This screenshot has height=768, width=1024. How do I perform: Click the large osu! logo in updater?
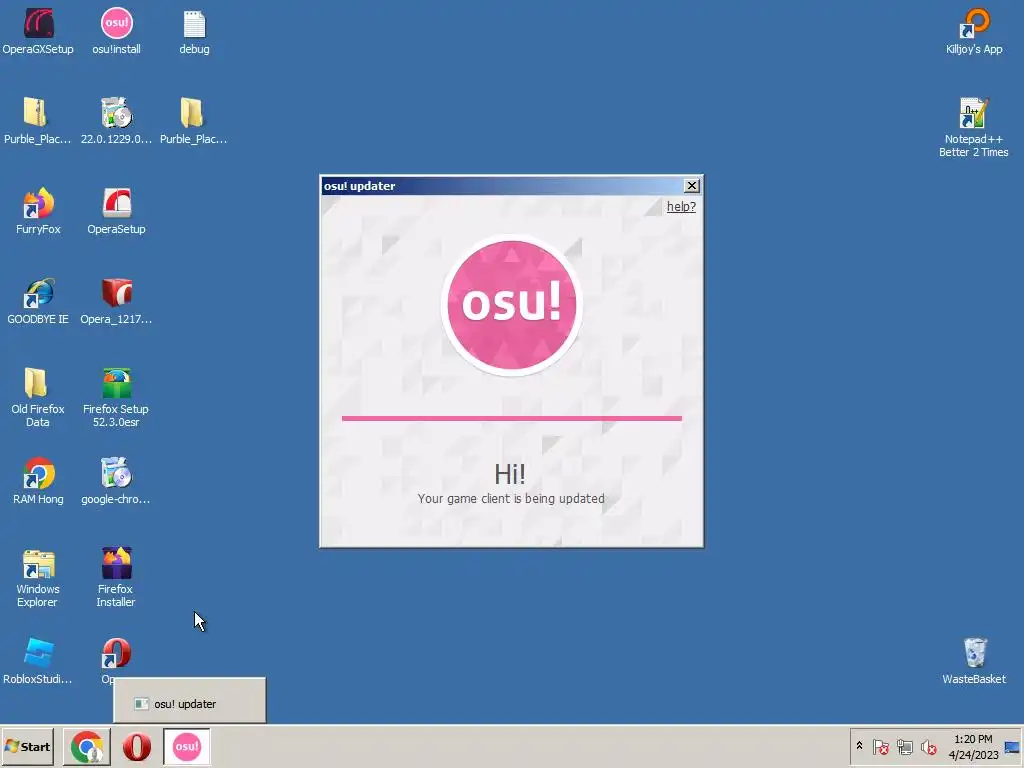(511, 304)
